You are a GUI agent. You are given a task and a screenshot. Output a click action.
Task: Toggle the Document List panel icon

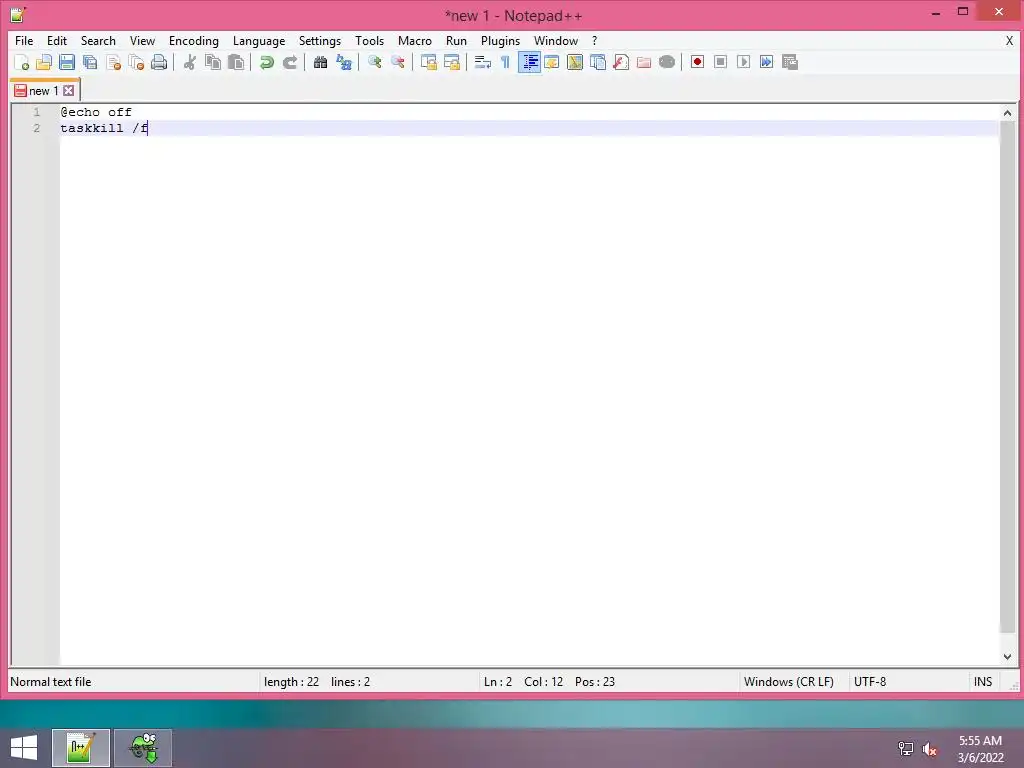click(598, 62)
